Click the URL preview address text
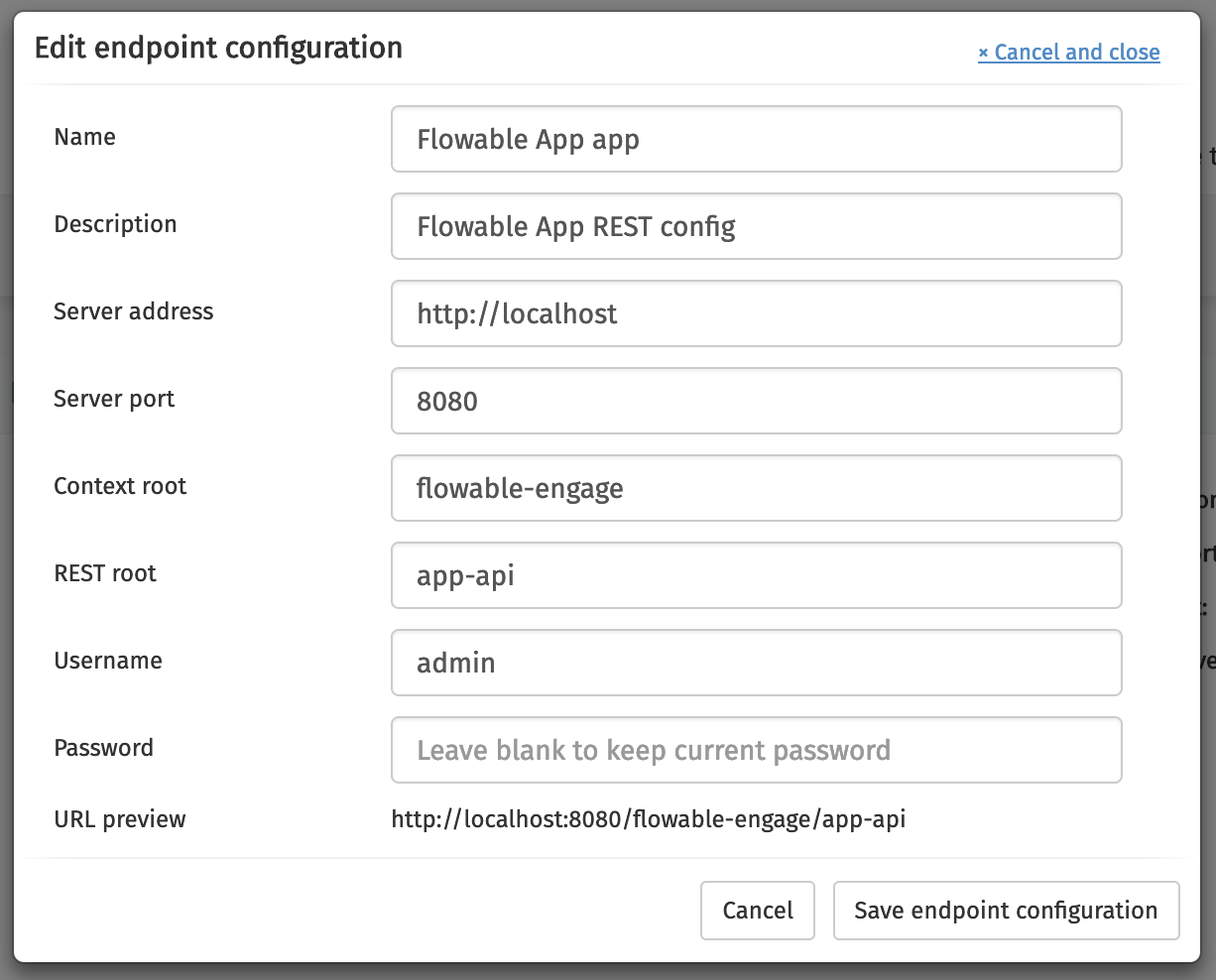This screenshot has width=1216, height=980. [648, 819]
